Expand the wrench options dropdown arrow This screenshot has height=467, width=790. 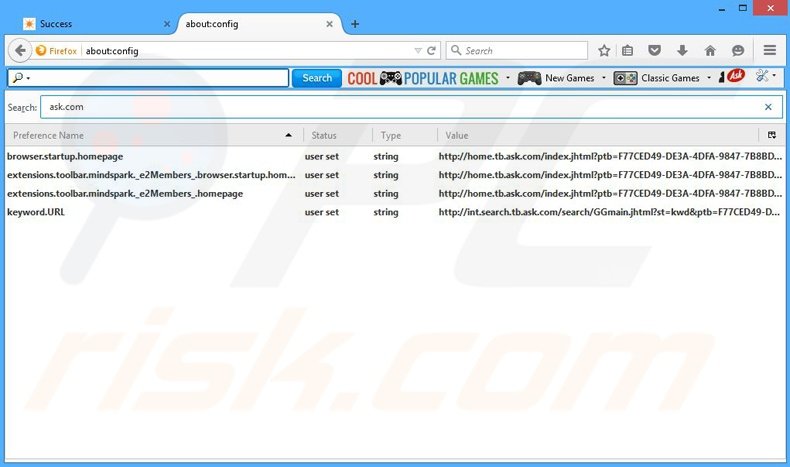click(774, 76)
